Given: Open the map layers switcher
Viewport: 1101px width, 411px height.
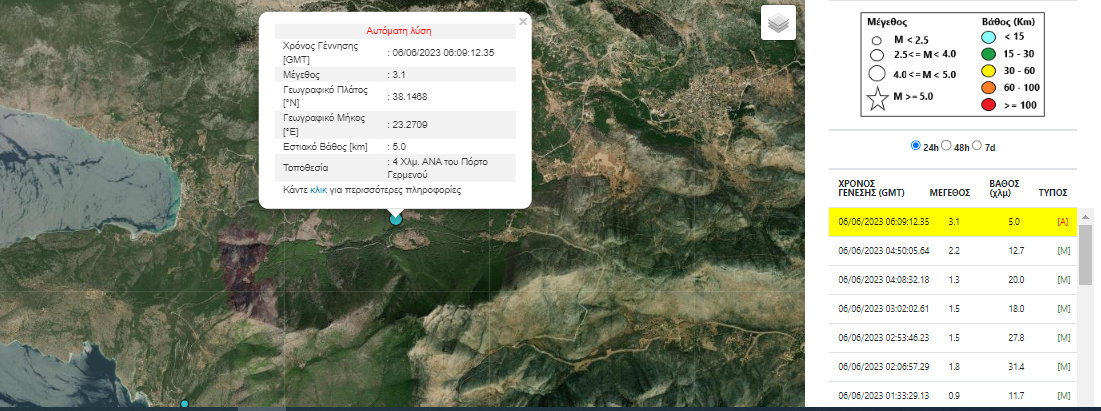Looking at the screenshot, I should tap(778, 22).
